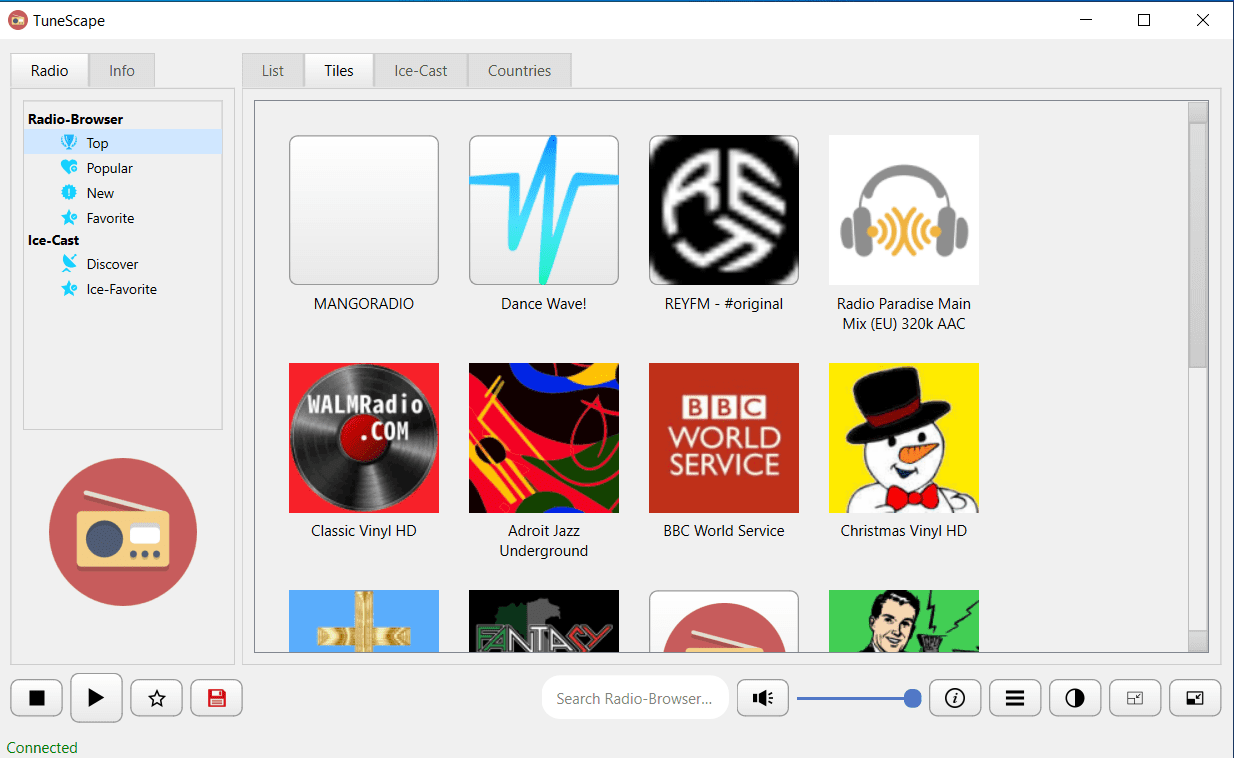Click the Fantasy station tile
This screenshot has height=758, width=1234.
[544, 621]
